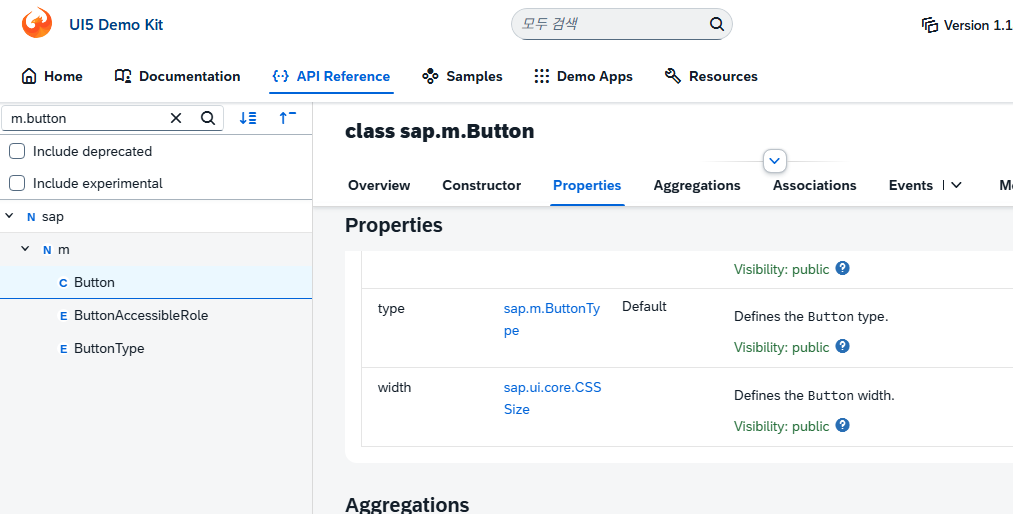Switch to the Constructor tab
Viewport: 1013px width, 514px height.
pos(481,185)
